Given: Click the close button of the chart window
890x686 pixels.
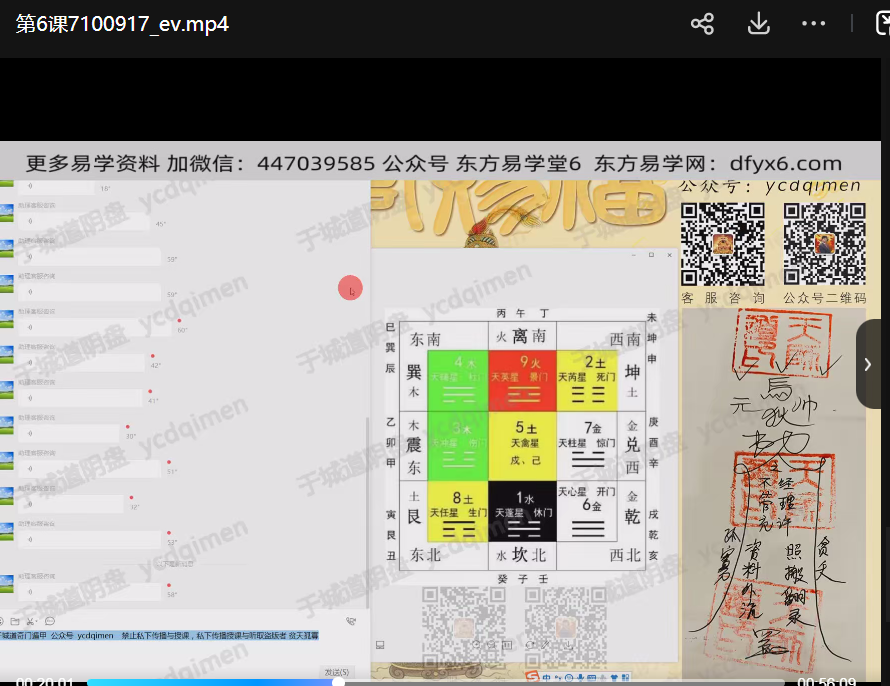Looking at the screenshot, I should click(x=671, y=256).
